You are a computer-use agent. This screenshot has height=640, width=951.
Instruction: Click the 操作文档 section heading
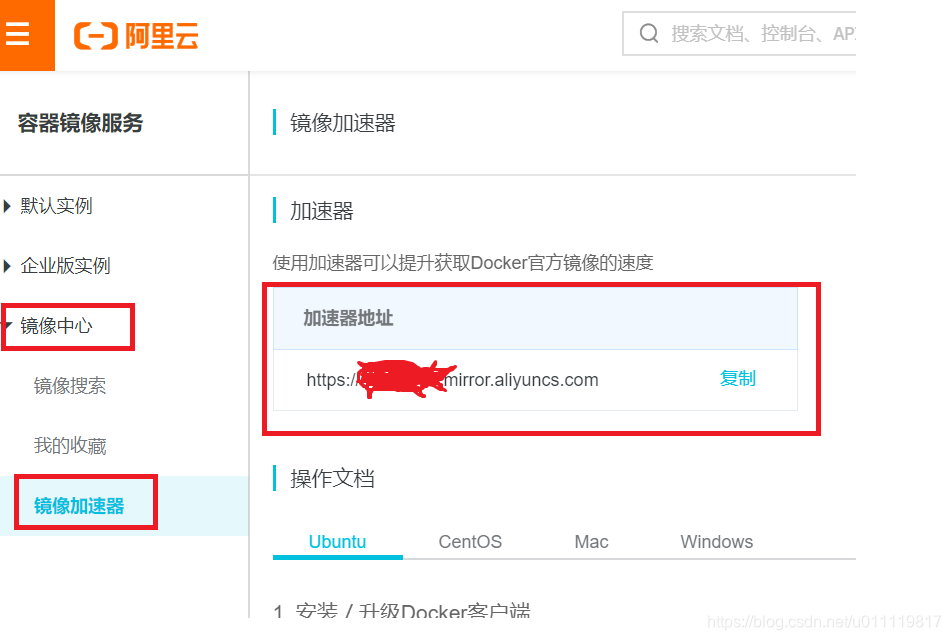(x=332, y=479)
